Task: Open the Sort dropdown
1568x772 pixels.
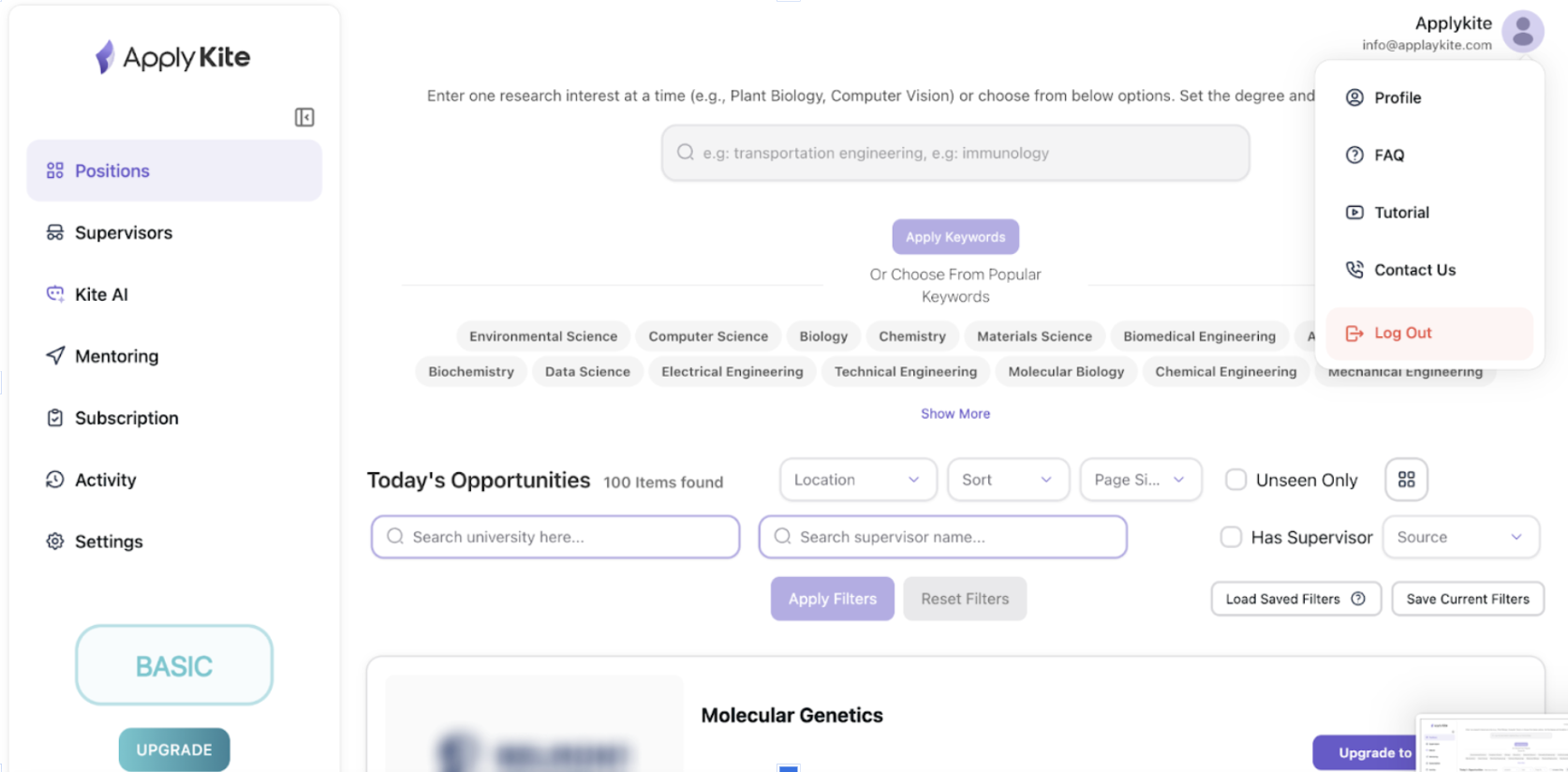Action: [x=1008, y=480]
